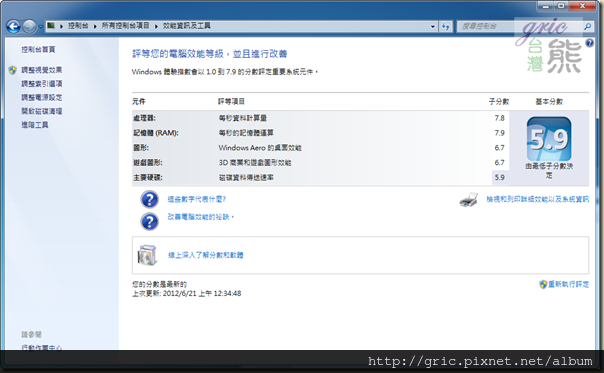This screenshot has width=604, height=373.
Task: Open the address bar history dropdown
Action: pyautogui.click(x=433, y=26)
